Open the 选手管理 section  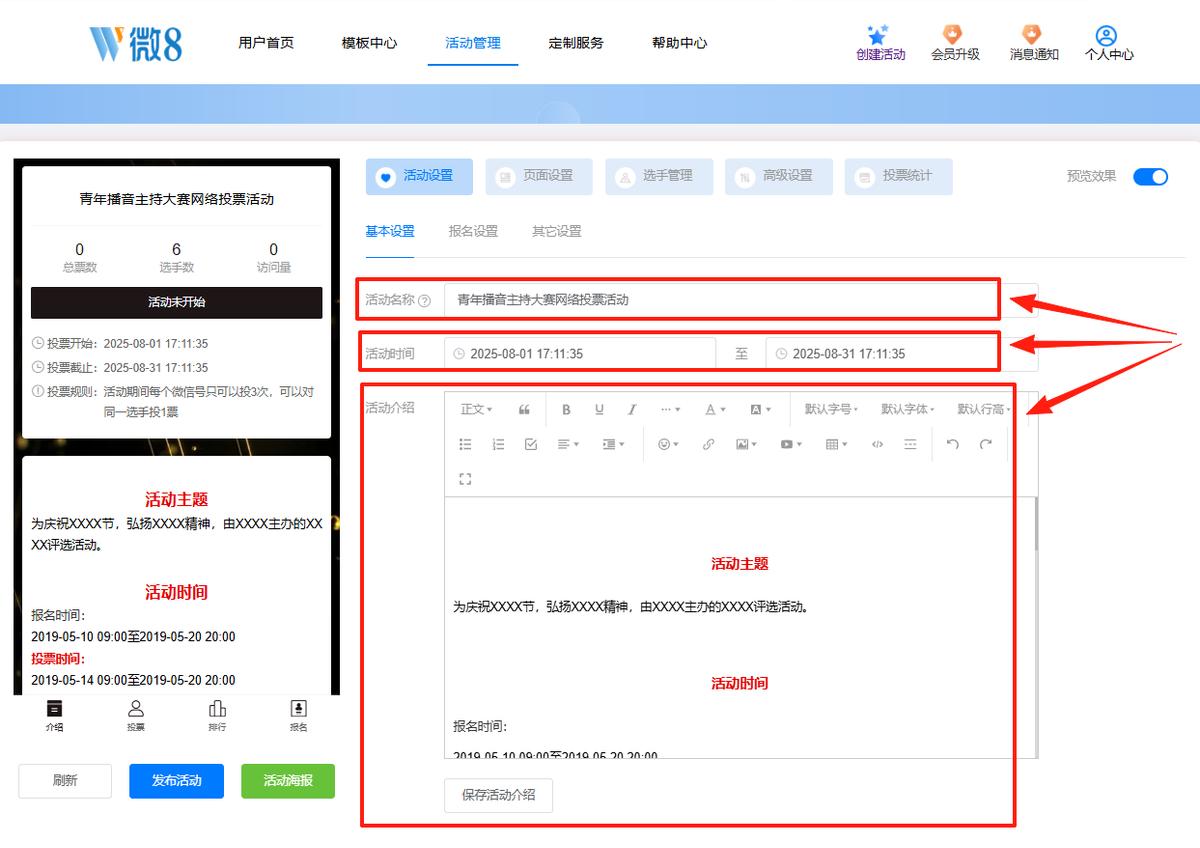(x=659, y=176)
